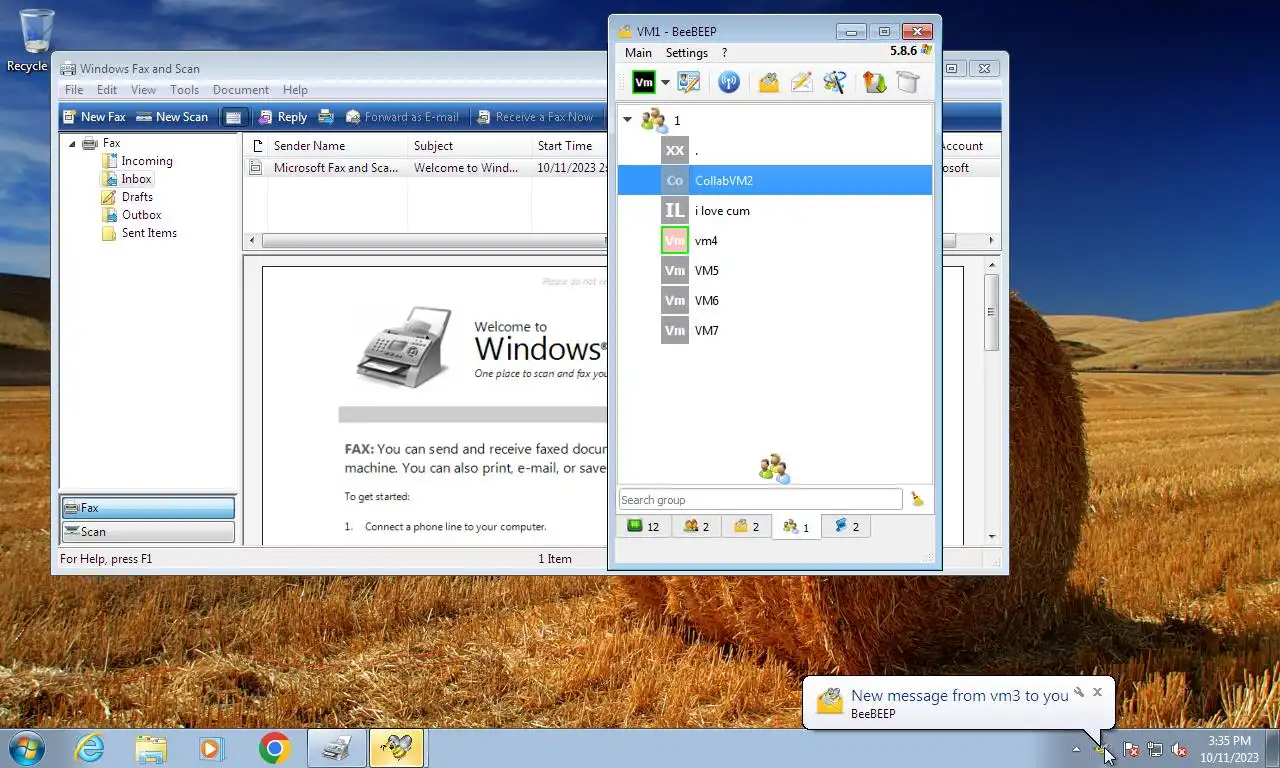
Task: Click the blue broadcast antenna icon
Action: (729, 82)
